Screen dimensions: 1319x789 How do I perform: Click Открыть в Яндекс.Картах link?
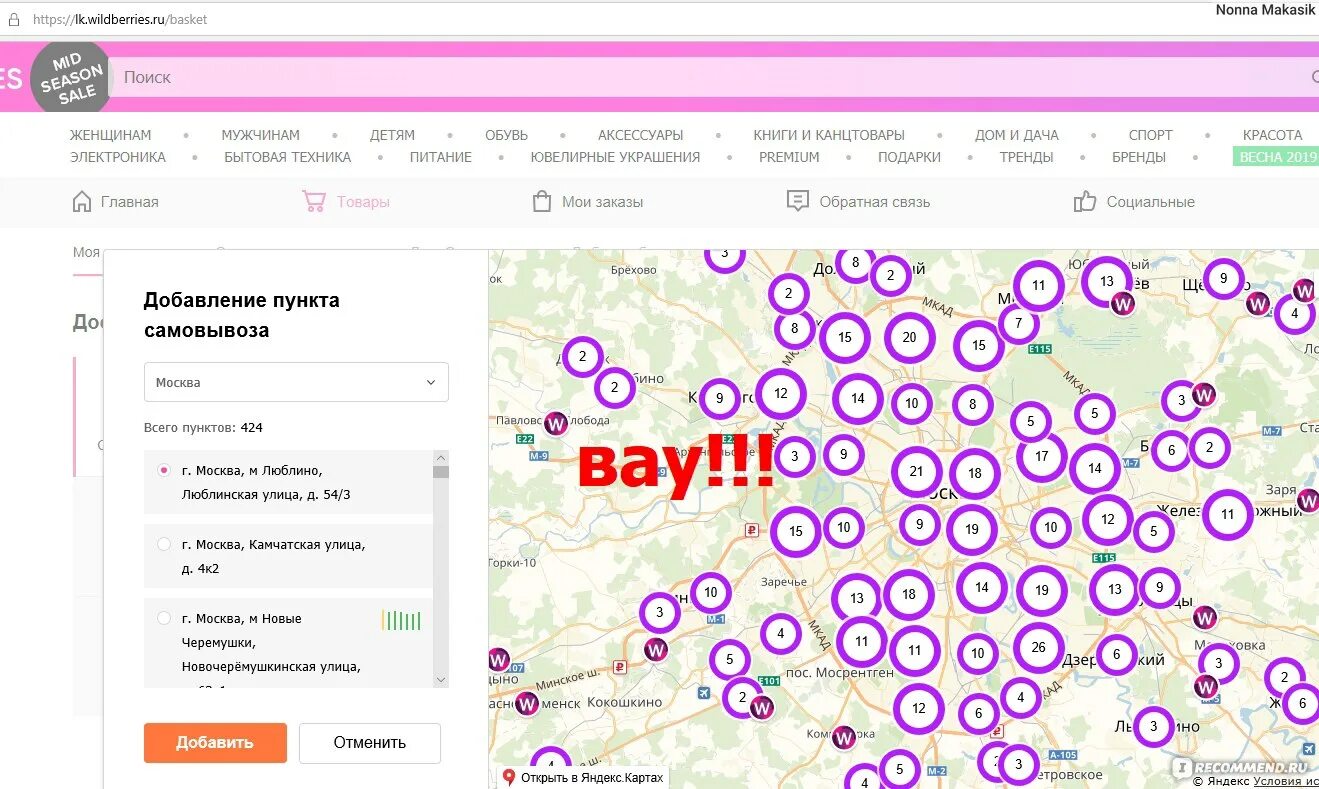coord(591,777)
